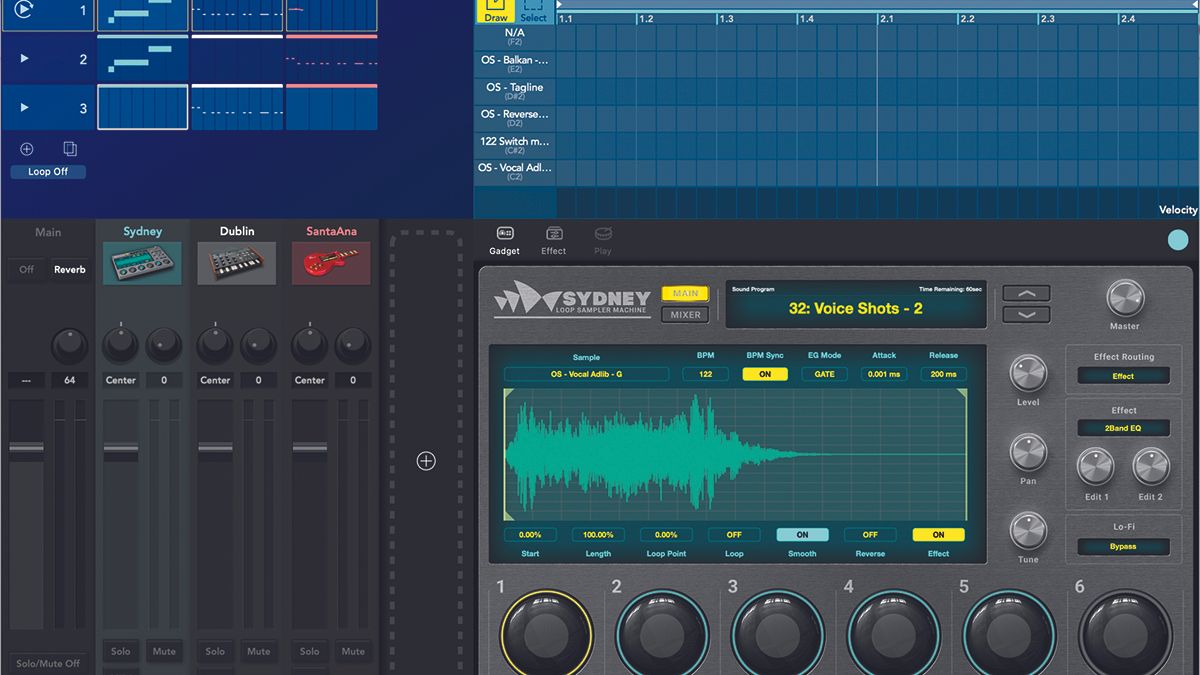Select the MAIN tab on Sydney

[x=686, y=293]
